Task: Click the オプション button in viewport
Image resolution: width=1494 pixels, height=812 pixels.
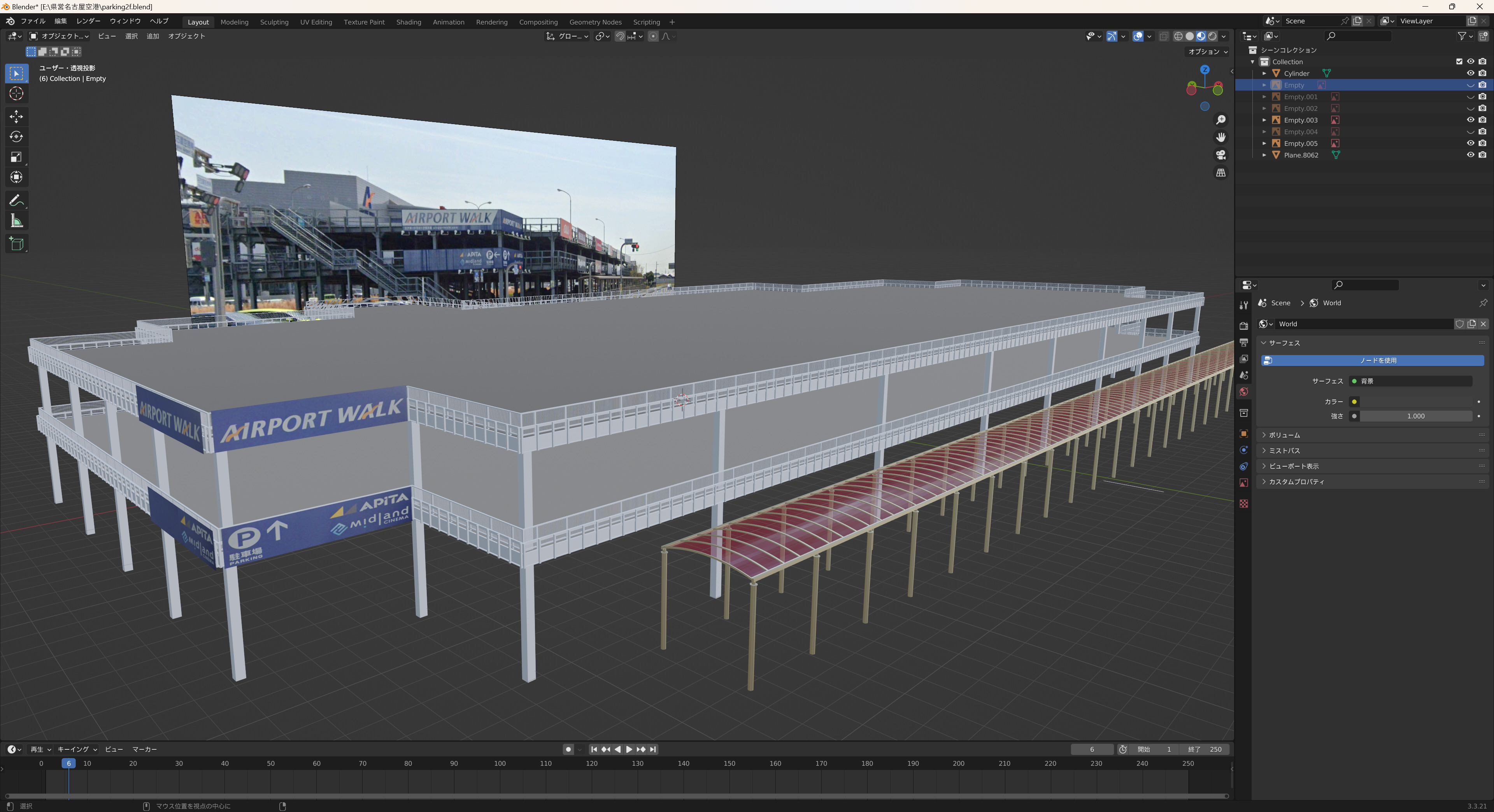Action: point(1208,52)
